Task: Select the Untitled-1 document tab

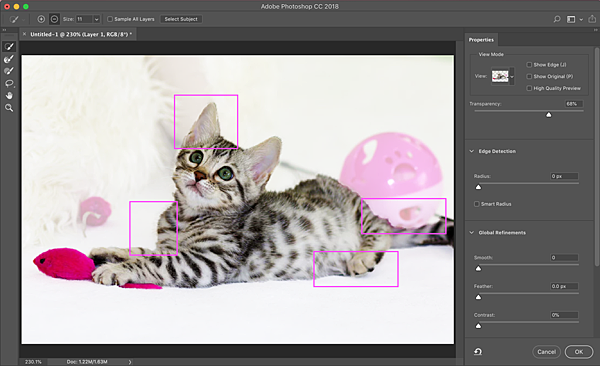Action: (x=81, y=34)
